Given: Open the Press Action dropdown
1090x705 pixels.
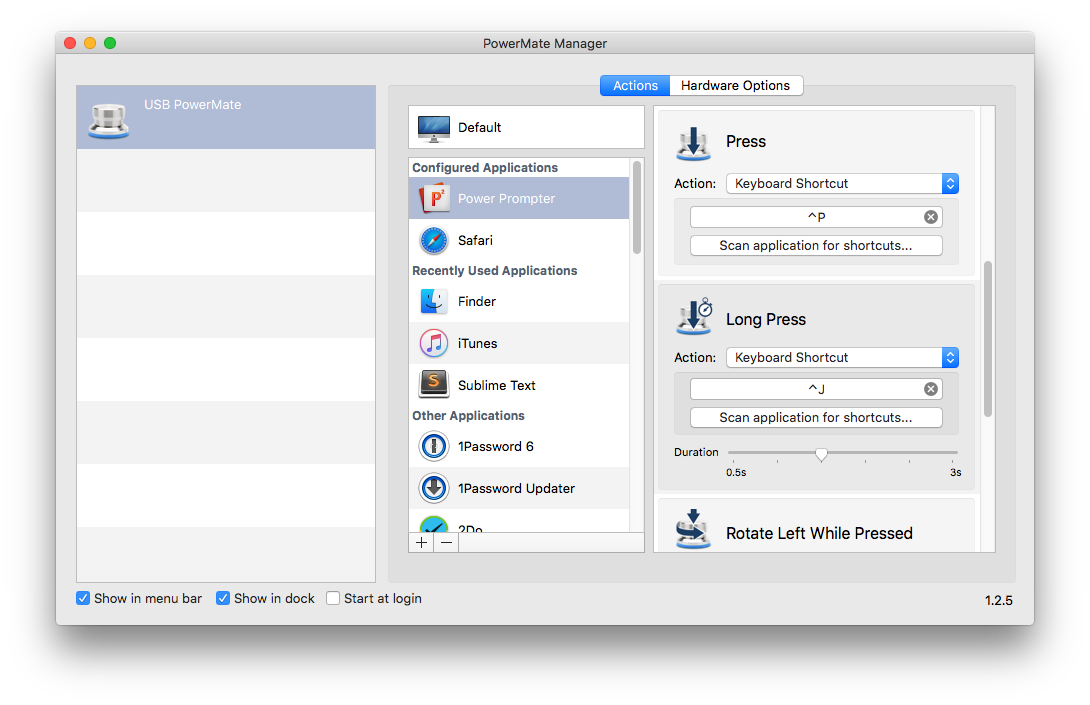Looking at the screenshot, I should coord(843,184).
